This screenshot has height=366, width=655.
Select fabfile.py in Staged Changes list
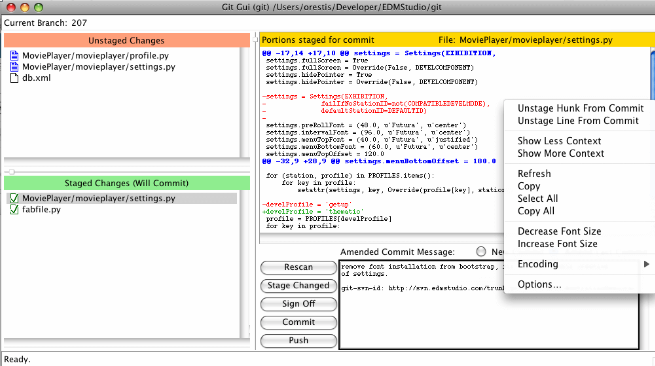41,209
